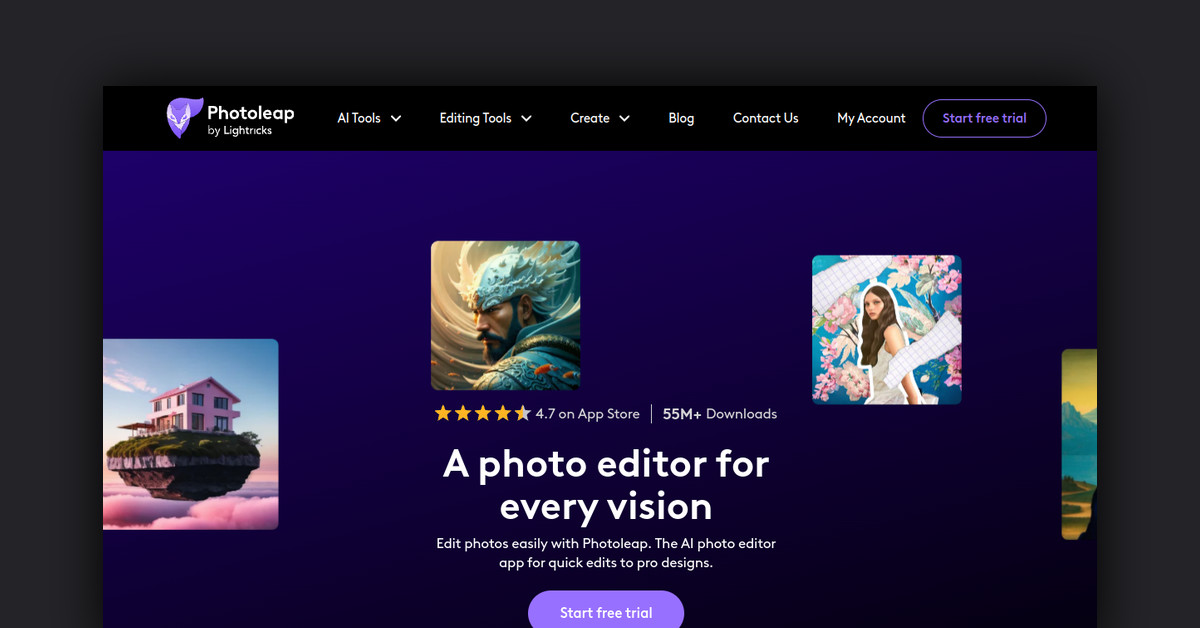The image size is (1200, 628).
Task: Navigate to My Account
Action: click(871, 118)
